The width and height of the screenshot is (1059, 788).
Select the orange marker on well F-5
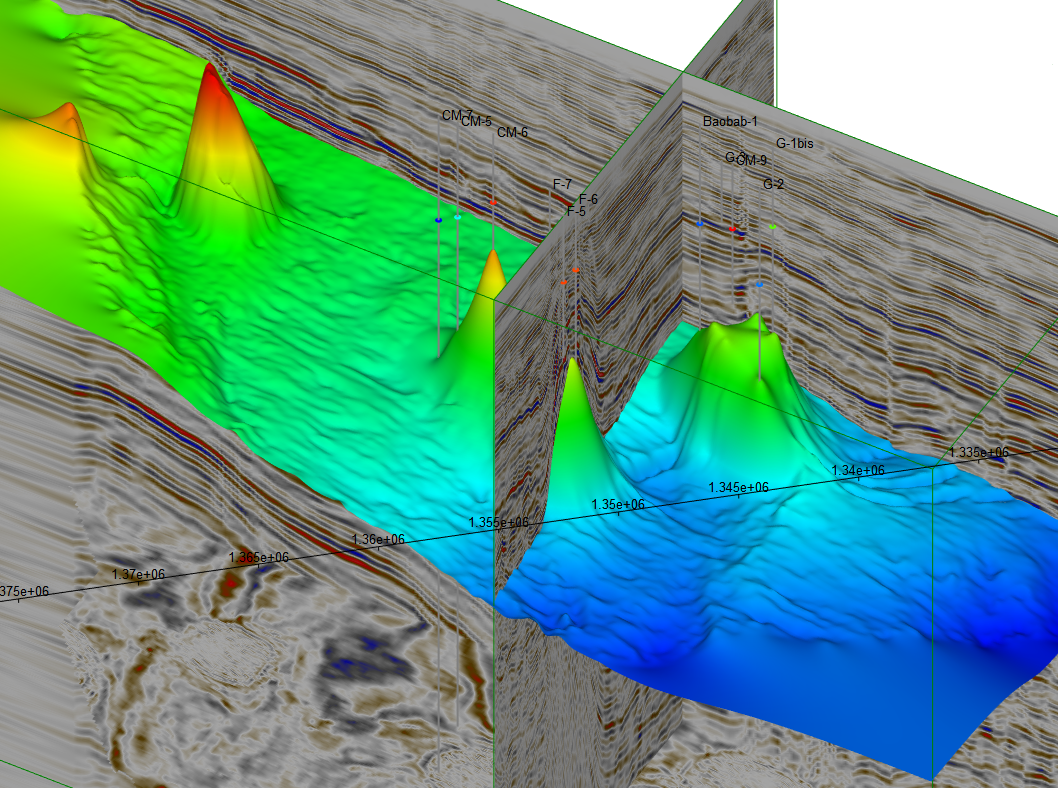tap(564, 283)
